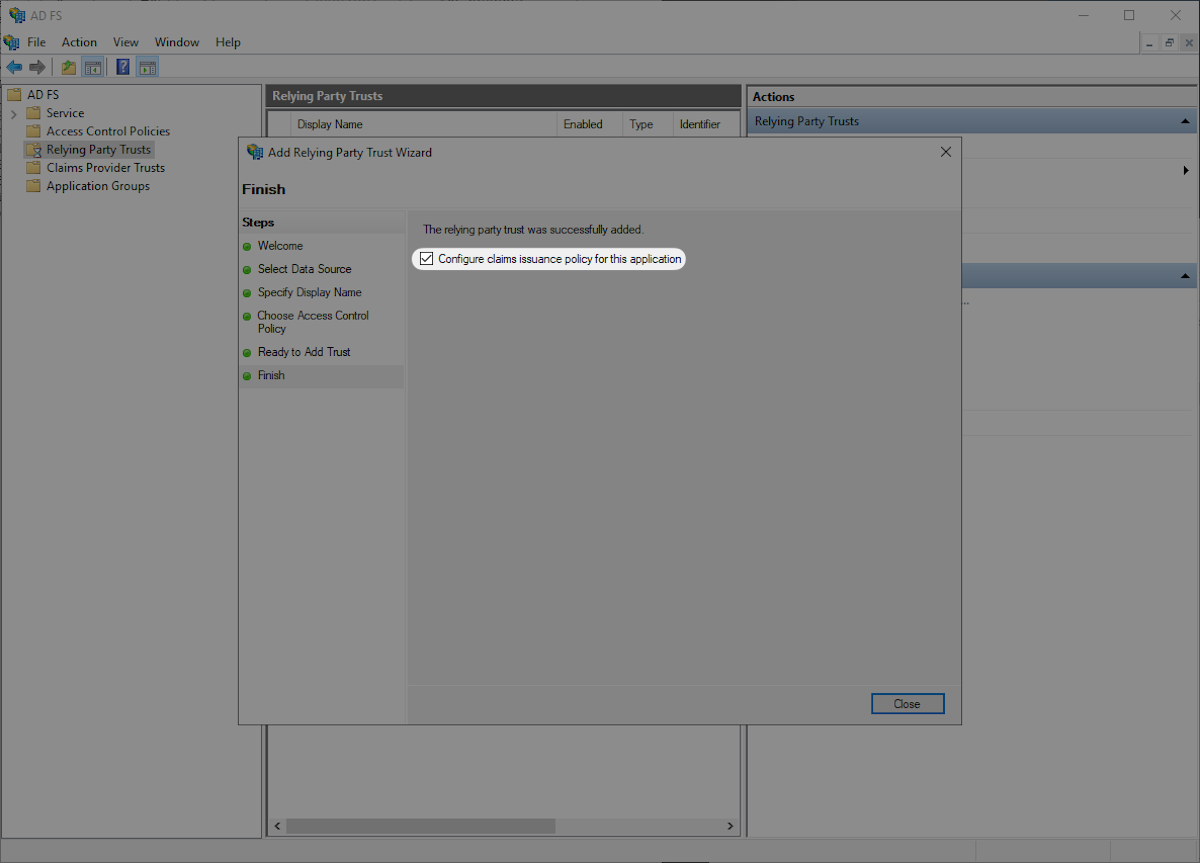Uncheck Configure claims issuance policy for this application
This screenshot has width=1200, height=863.
(x=427, y=258)
